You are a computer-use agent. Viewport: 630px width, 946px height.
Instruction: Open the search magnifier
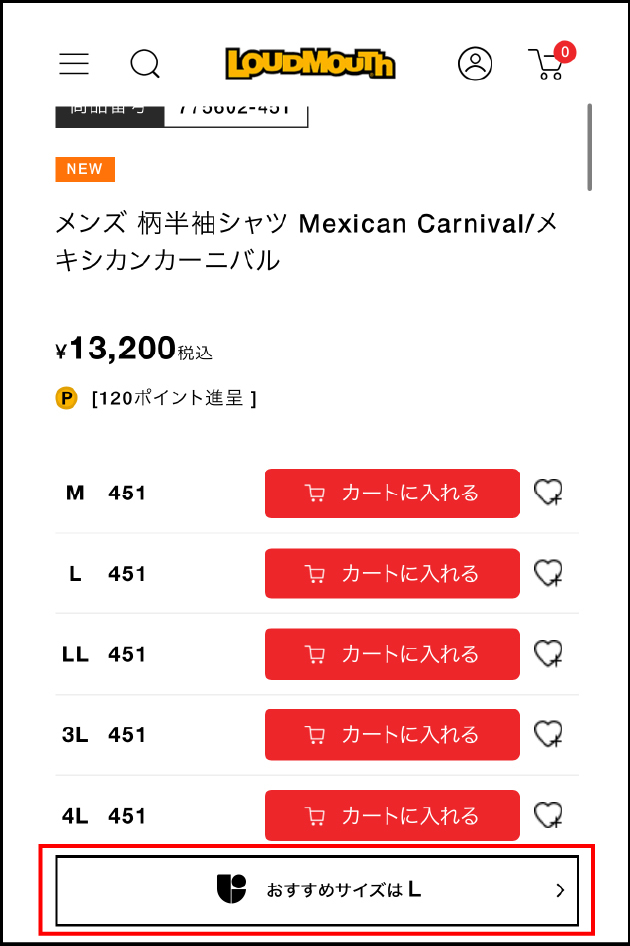tap(145, 64)
